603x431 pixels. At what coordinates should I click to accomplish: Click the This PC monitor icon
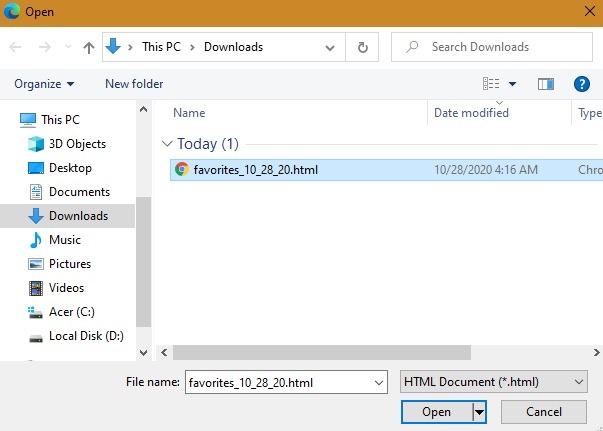(28, 120)
